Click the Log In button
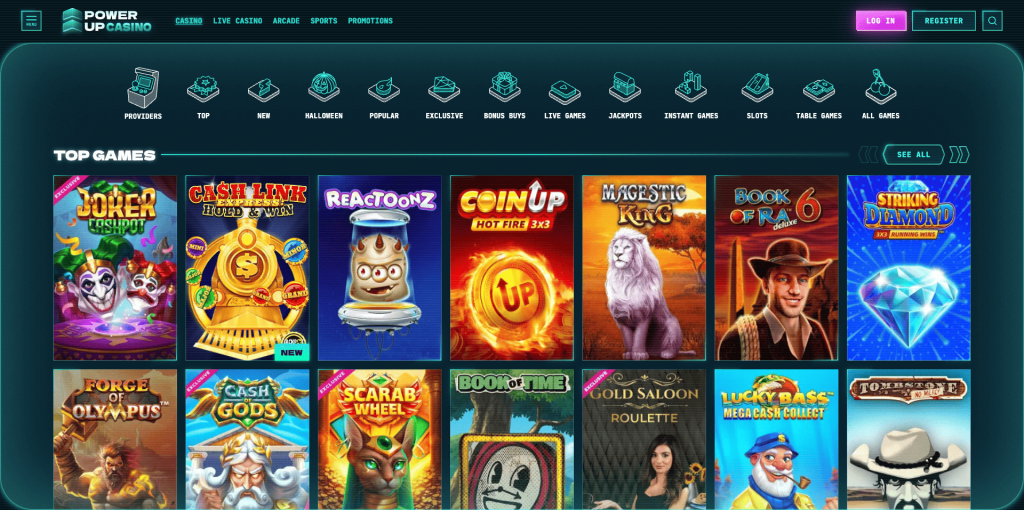Image resolution: width=1024 pixels, height=510 pixels. [881, 21]
